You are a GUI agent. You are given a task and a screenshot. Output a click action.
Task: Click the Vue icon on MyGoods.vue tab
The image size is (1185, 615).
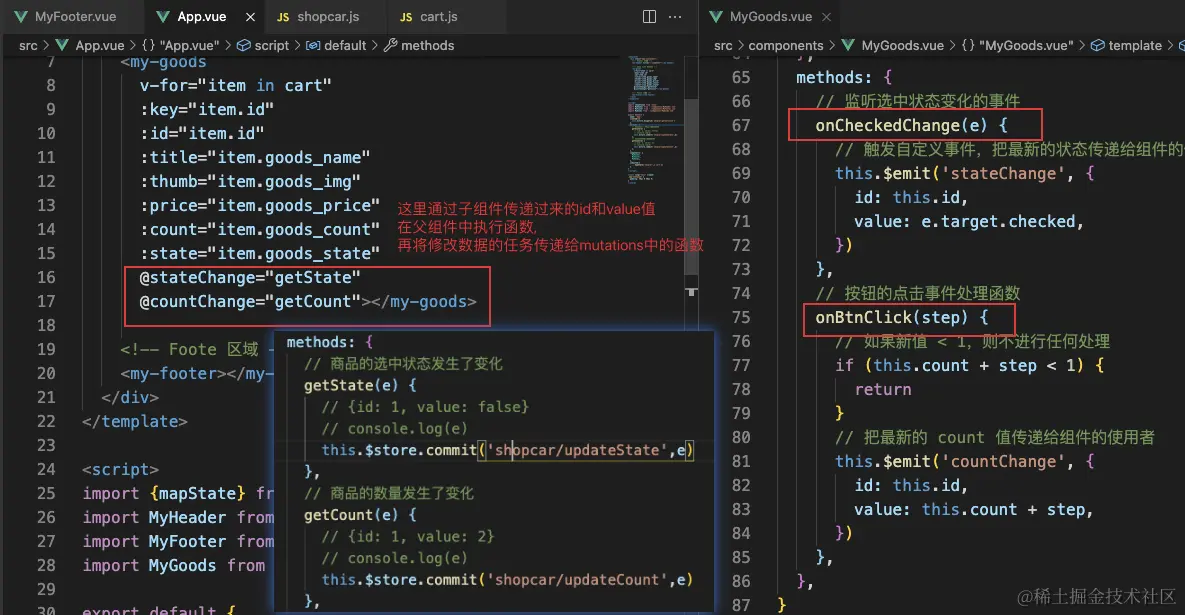click(x=716, y=16)
